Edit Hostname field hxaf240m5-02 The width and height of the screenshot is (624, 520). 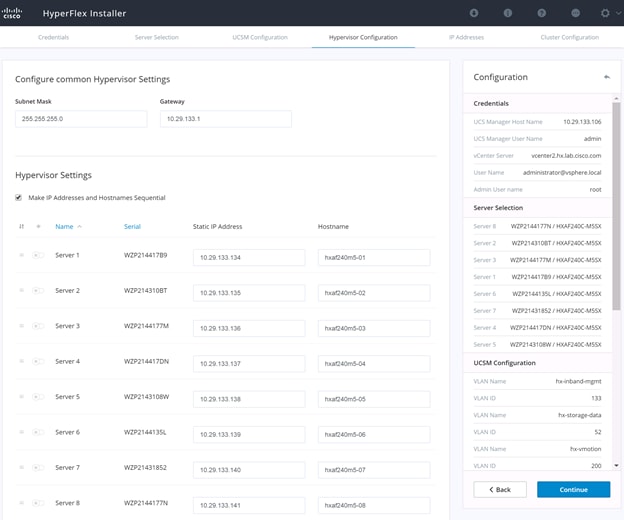tap(374, 293)
